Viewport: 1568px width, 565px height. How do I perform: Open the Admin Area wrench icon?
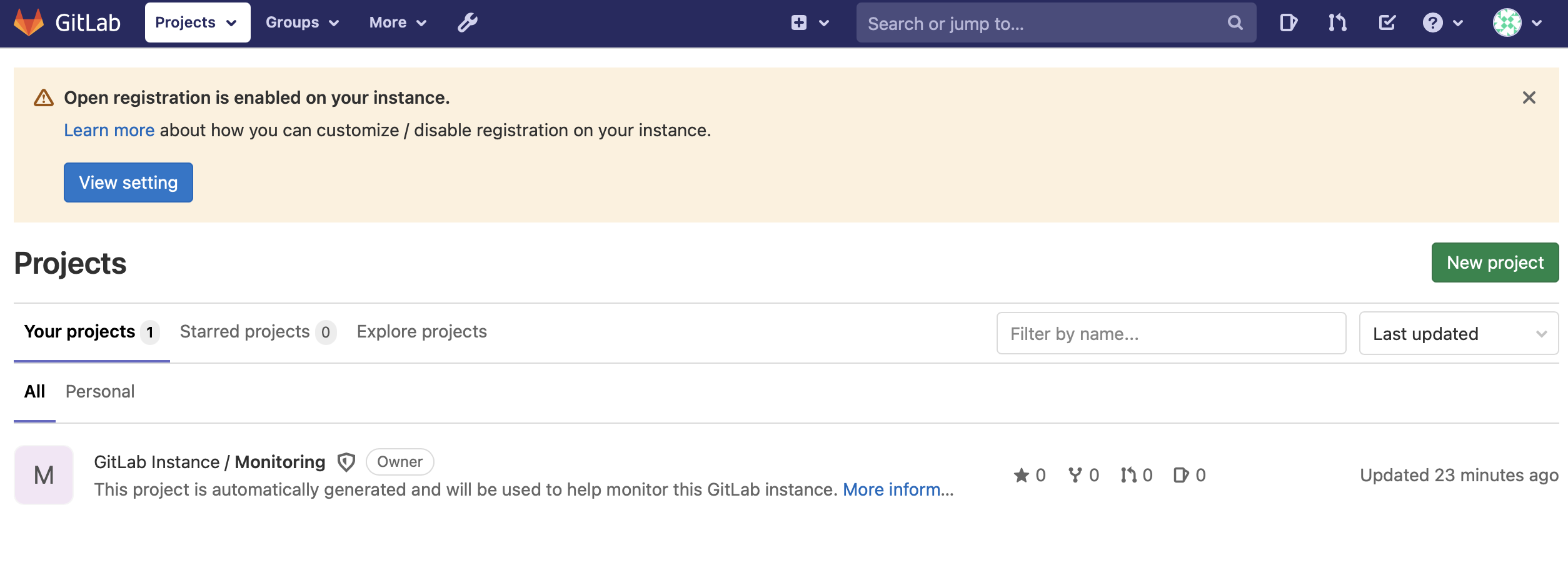[468, 22]
